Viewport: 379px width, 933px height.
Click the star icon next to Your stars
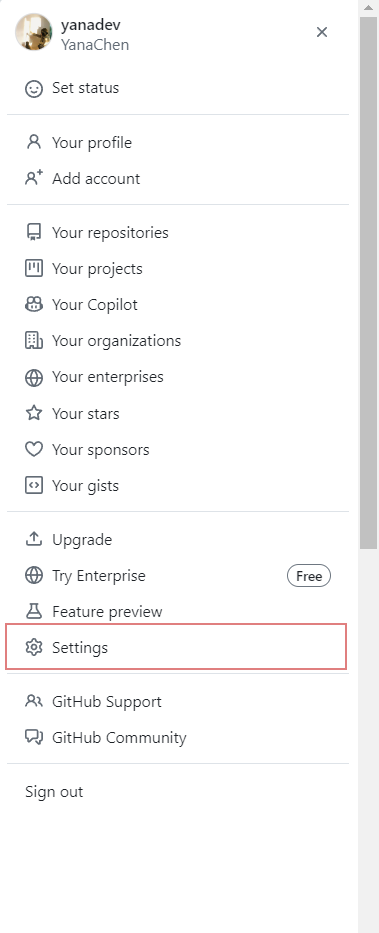click(x=34, y=413)
